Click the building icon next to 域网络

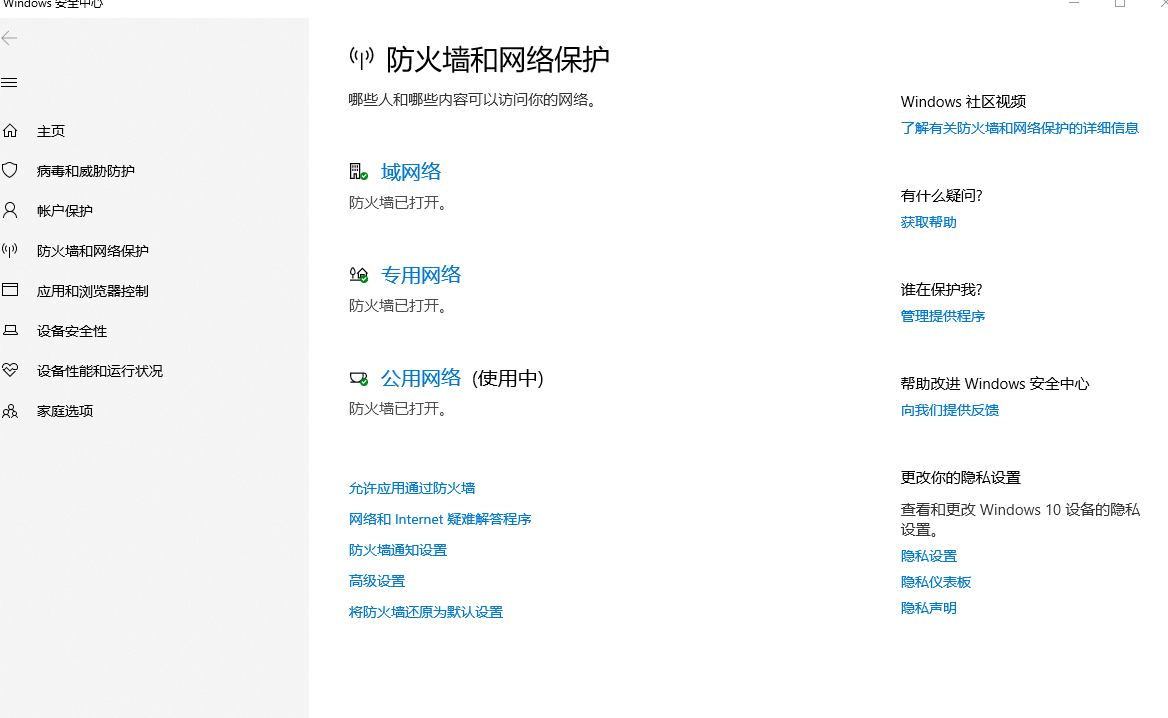[x=358, y=172]
